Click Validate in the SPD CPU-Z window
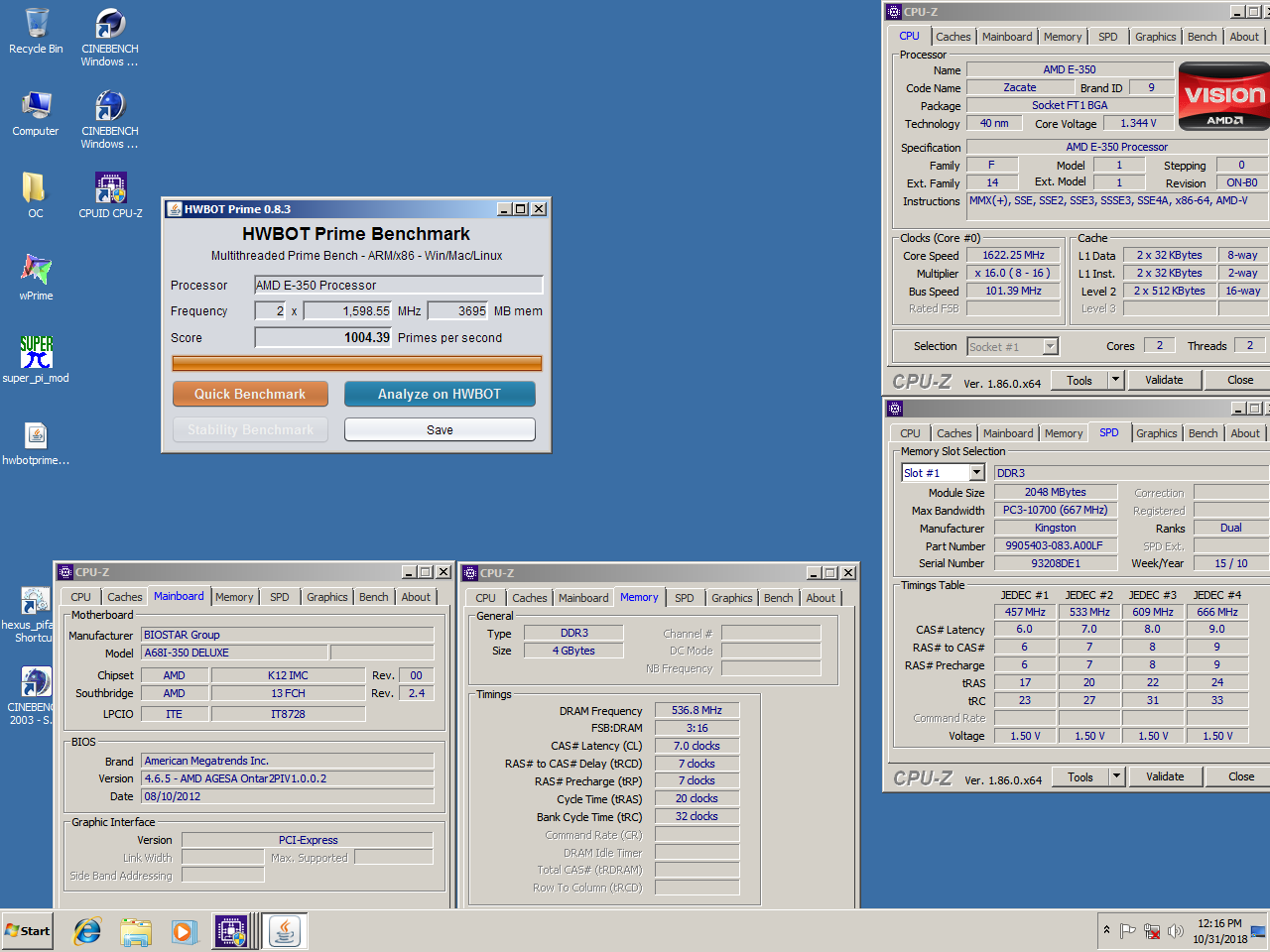Screen dimensions: 1270x952 (x=1165, y=776)
